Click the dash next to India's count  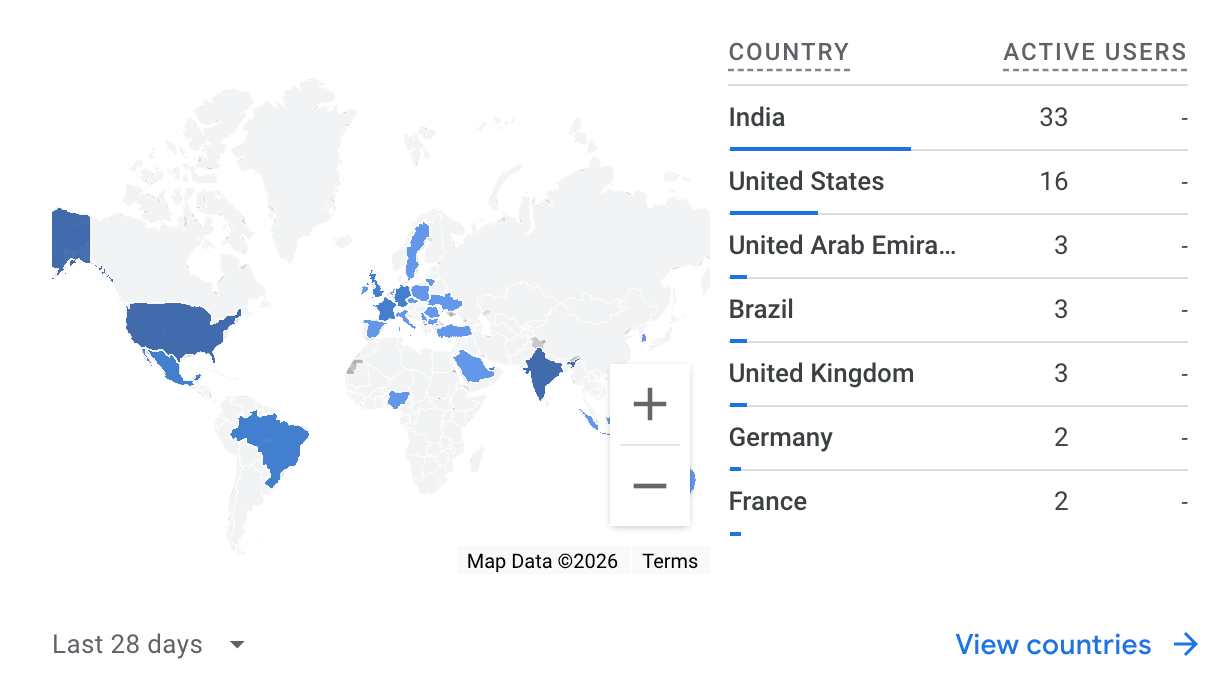click(1184, 117)
